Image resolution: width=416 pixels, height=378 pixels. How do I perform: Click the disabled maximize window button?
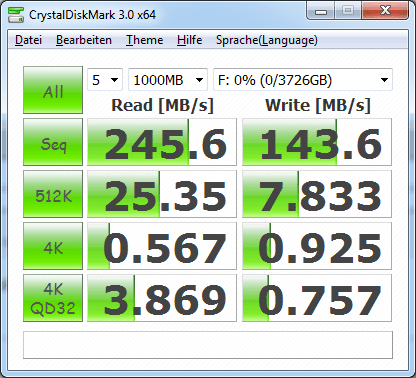tap(348, 11)
